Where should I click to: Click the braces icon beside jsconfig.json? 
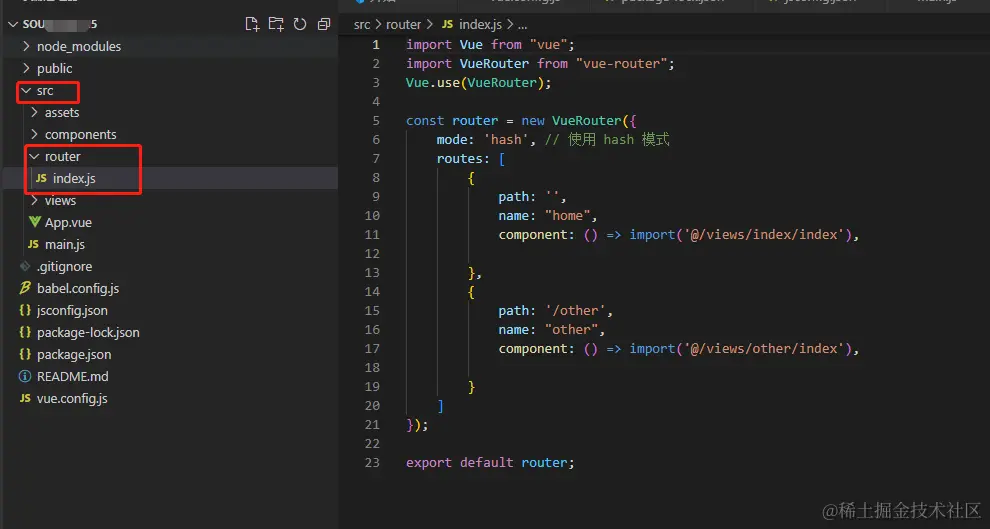[x=25, y=311]
